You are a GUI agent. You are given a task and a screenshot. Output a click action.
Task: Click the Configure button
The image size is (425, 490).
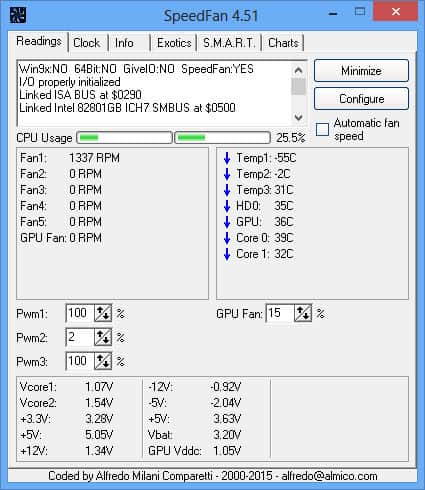[x=361, y=99]
